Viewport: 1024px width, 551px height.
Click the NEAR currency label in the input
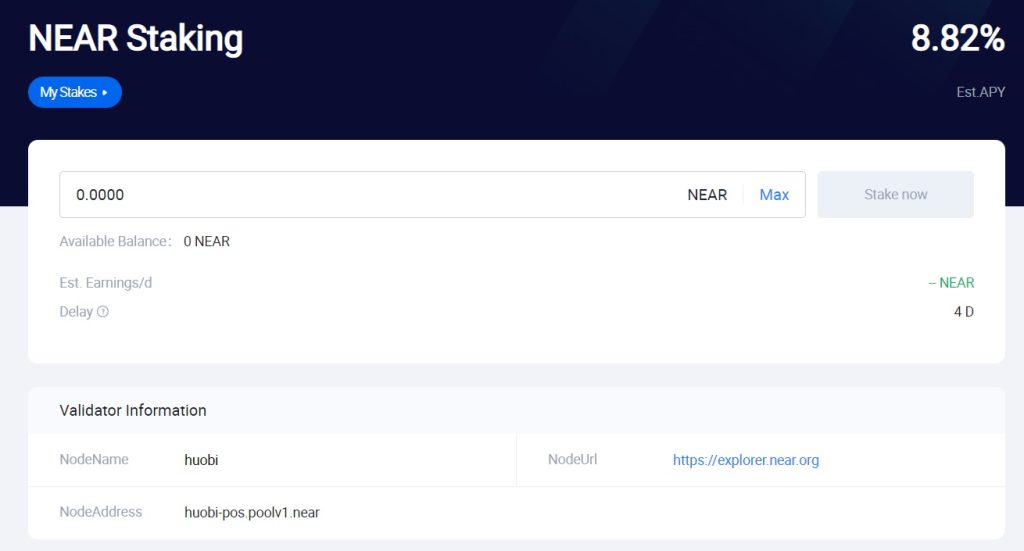[707, 195]
